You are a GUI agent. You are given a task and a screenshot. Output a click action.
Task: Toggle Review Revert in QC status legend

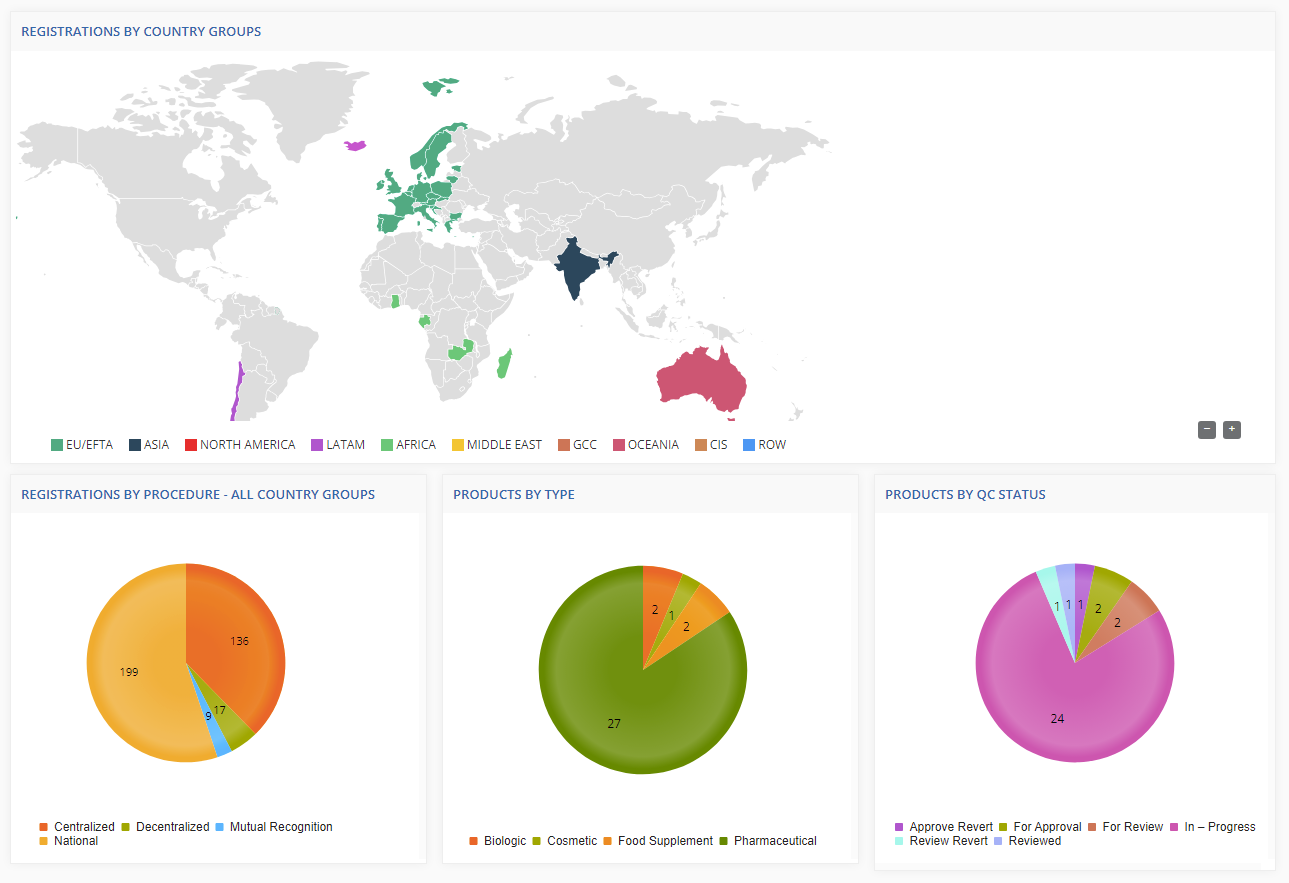941,841
